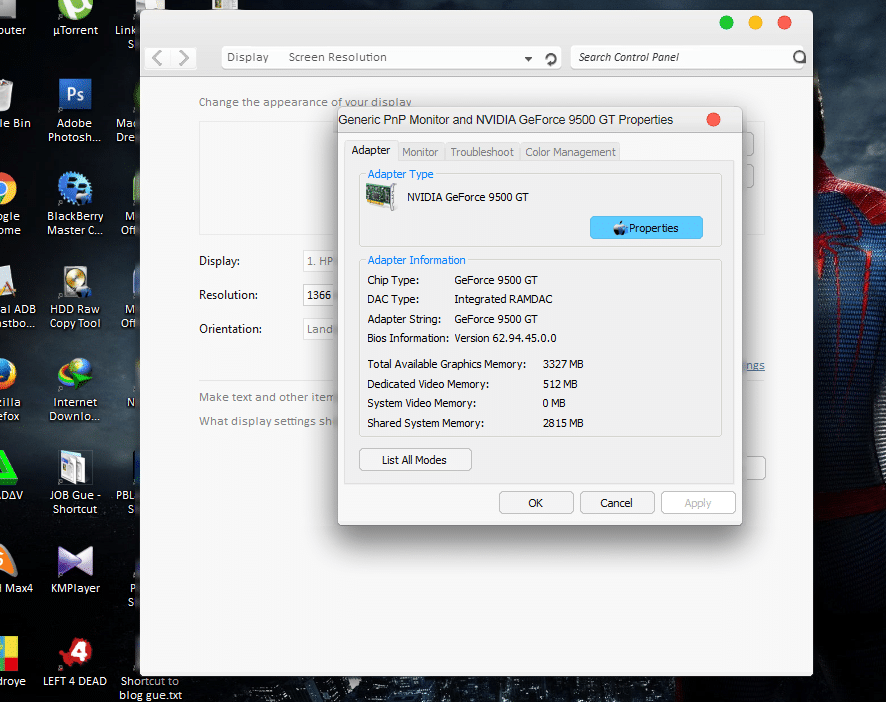Click the List All Modes button
886x702 pixels.
415,460
